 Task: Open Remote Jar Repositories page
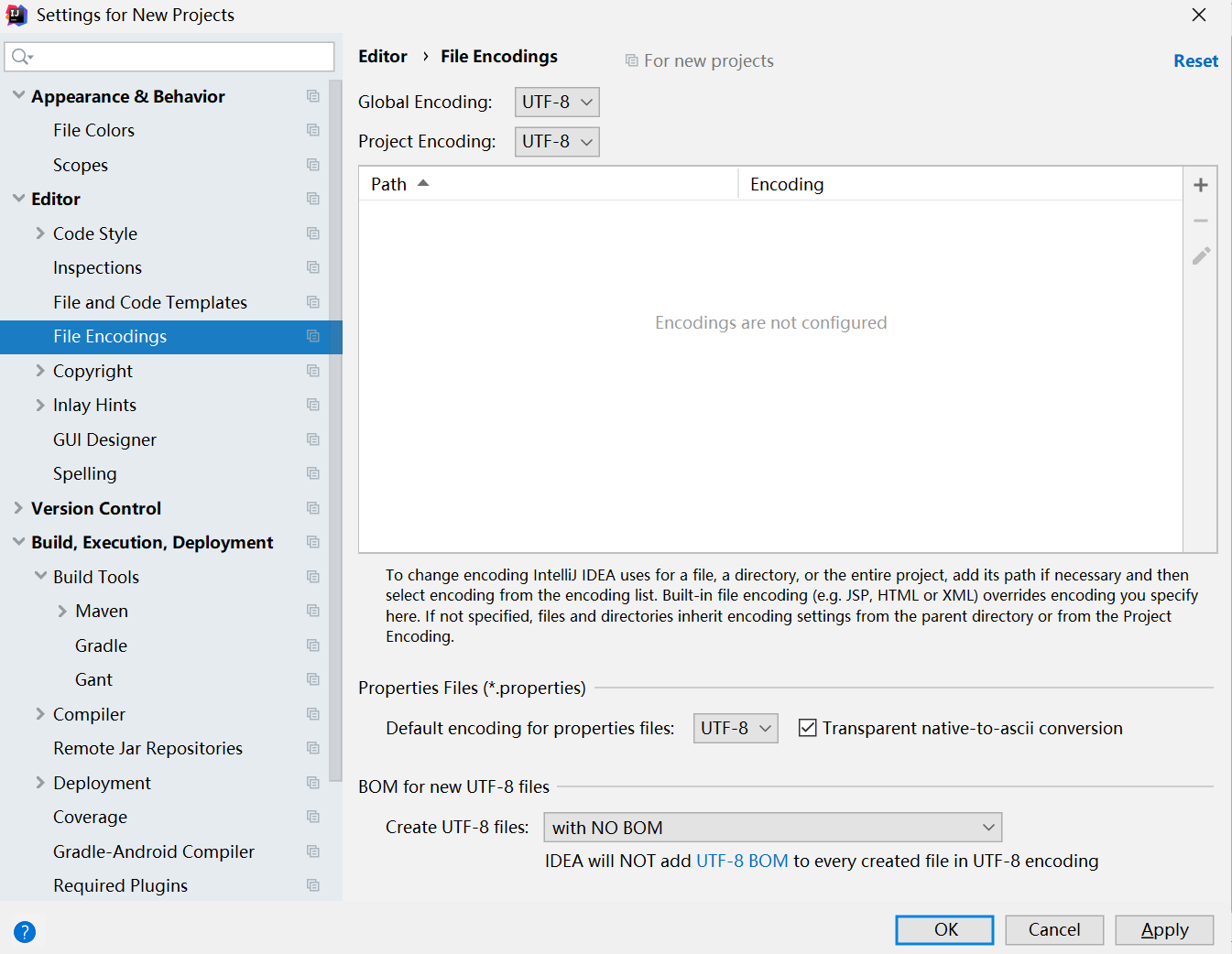pyautogui.click(x=147, y=748)
